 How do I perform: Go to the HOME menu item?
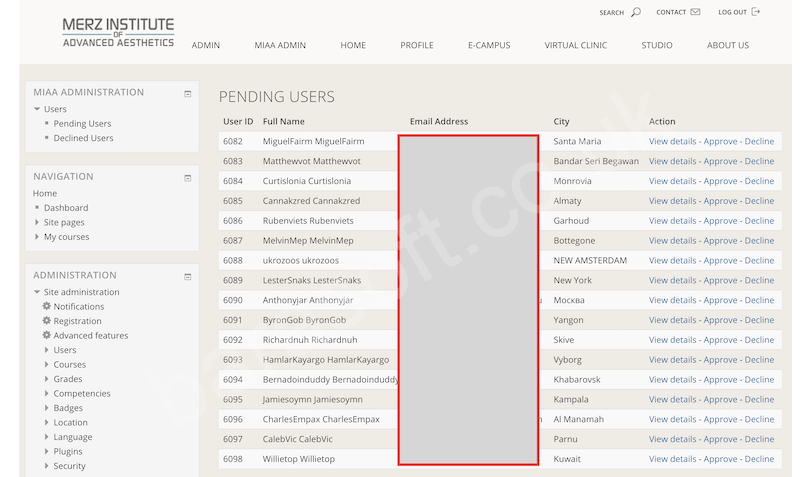(x=353, y=45)
